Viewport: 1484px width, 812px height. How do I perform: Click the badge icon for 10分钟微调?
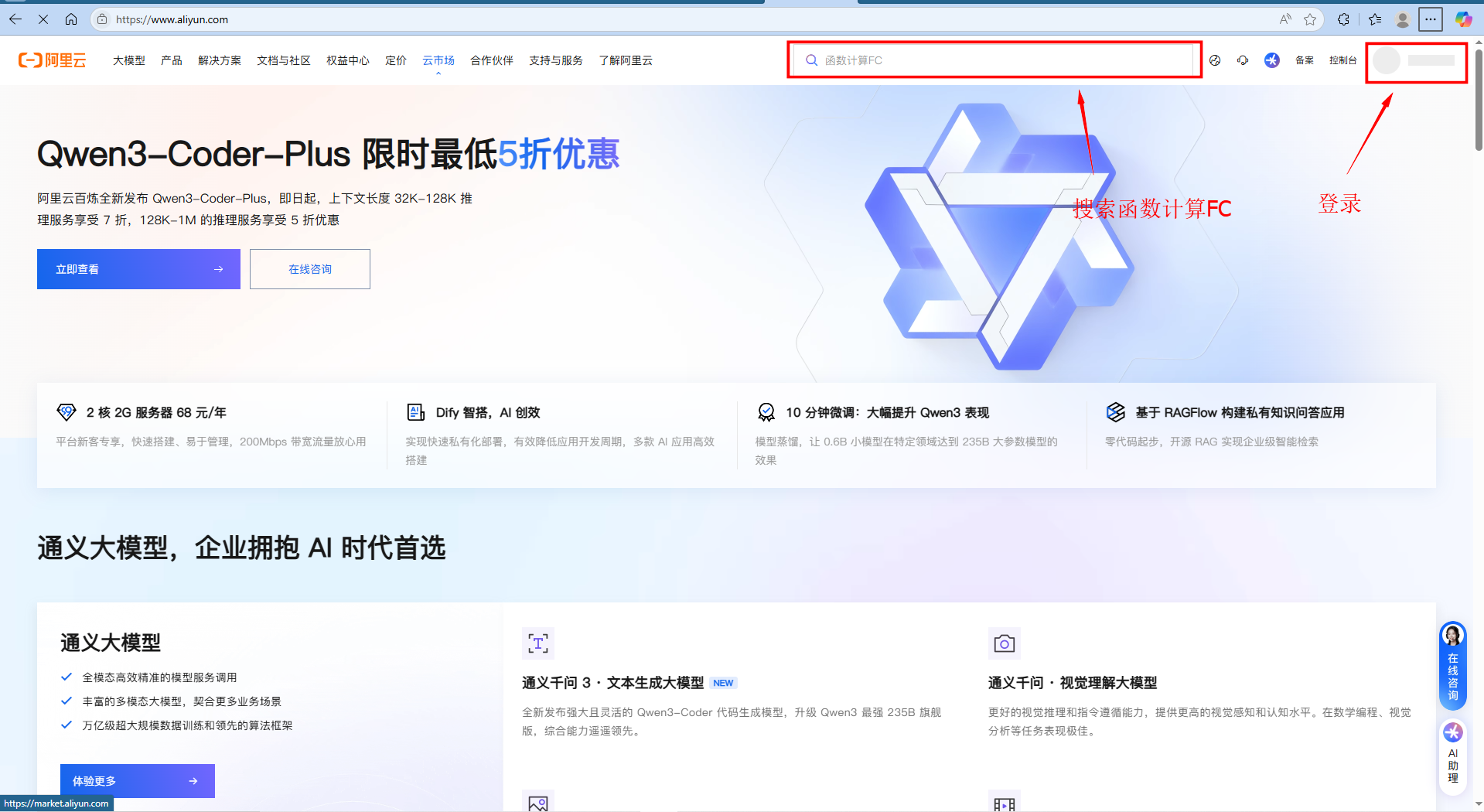point(766,412)
